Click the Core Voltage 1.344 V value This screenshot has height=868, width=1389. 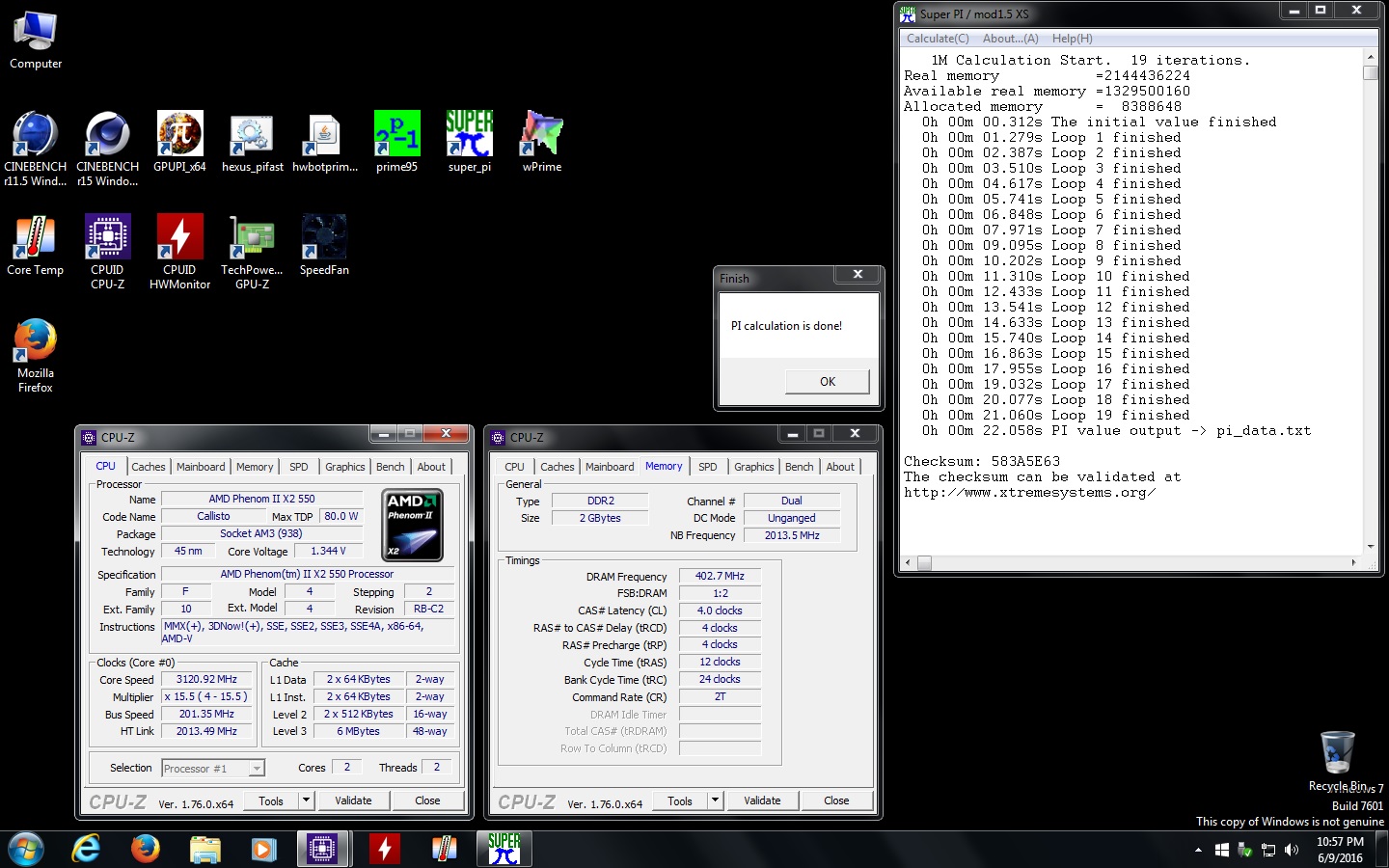coord(328,552)
